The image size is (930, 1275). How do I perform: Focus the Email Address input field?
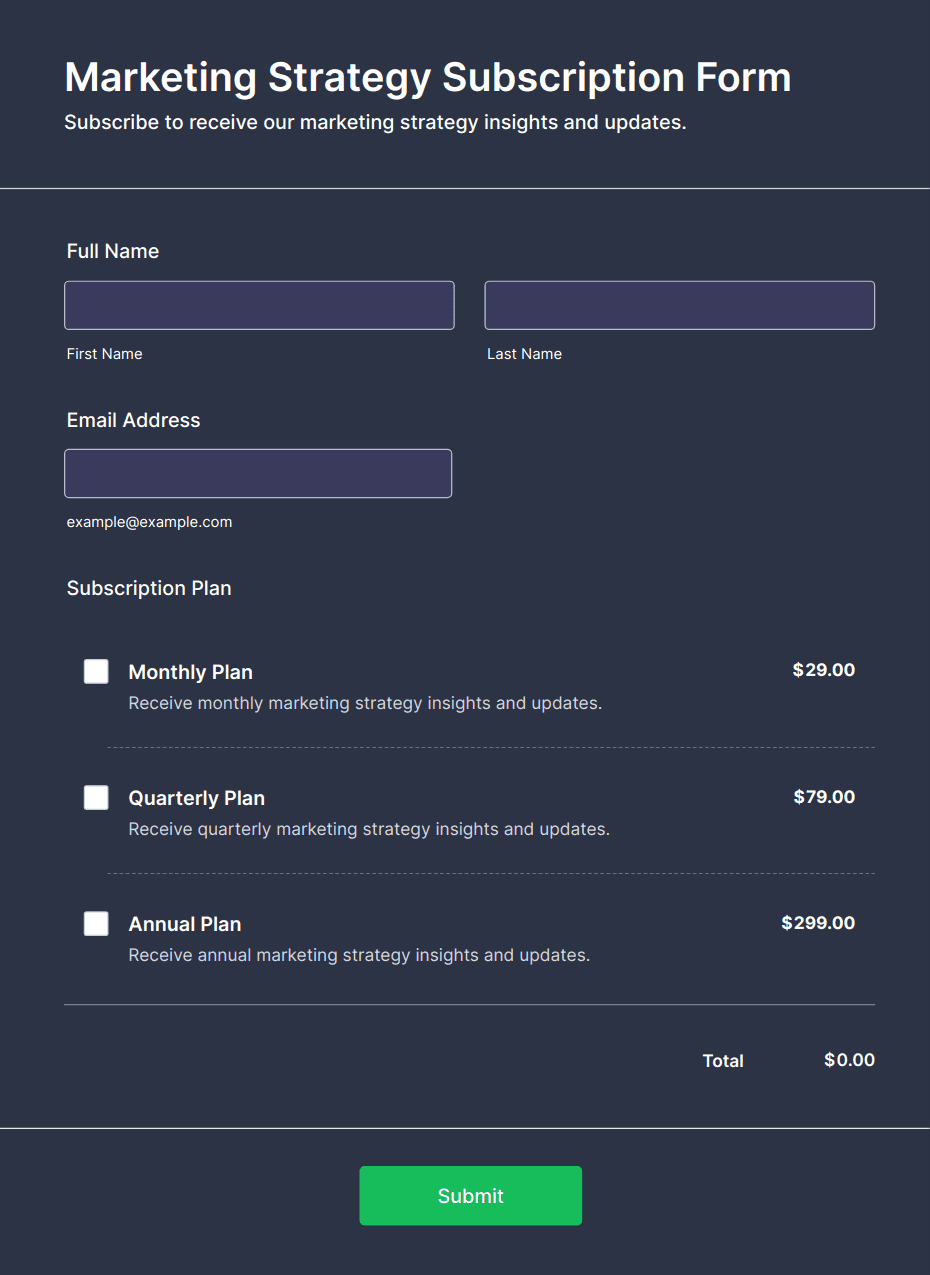[258, 473]
